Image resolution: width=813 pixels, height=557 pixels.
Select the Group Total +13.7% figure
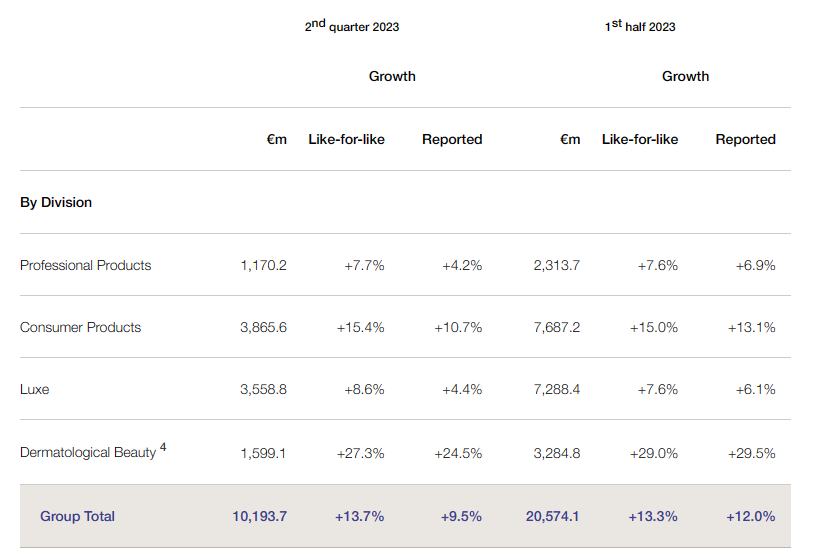coord(360,516)
